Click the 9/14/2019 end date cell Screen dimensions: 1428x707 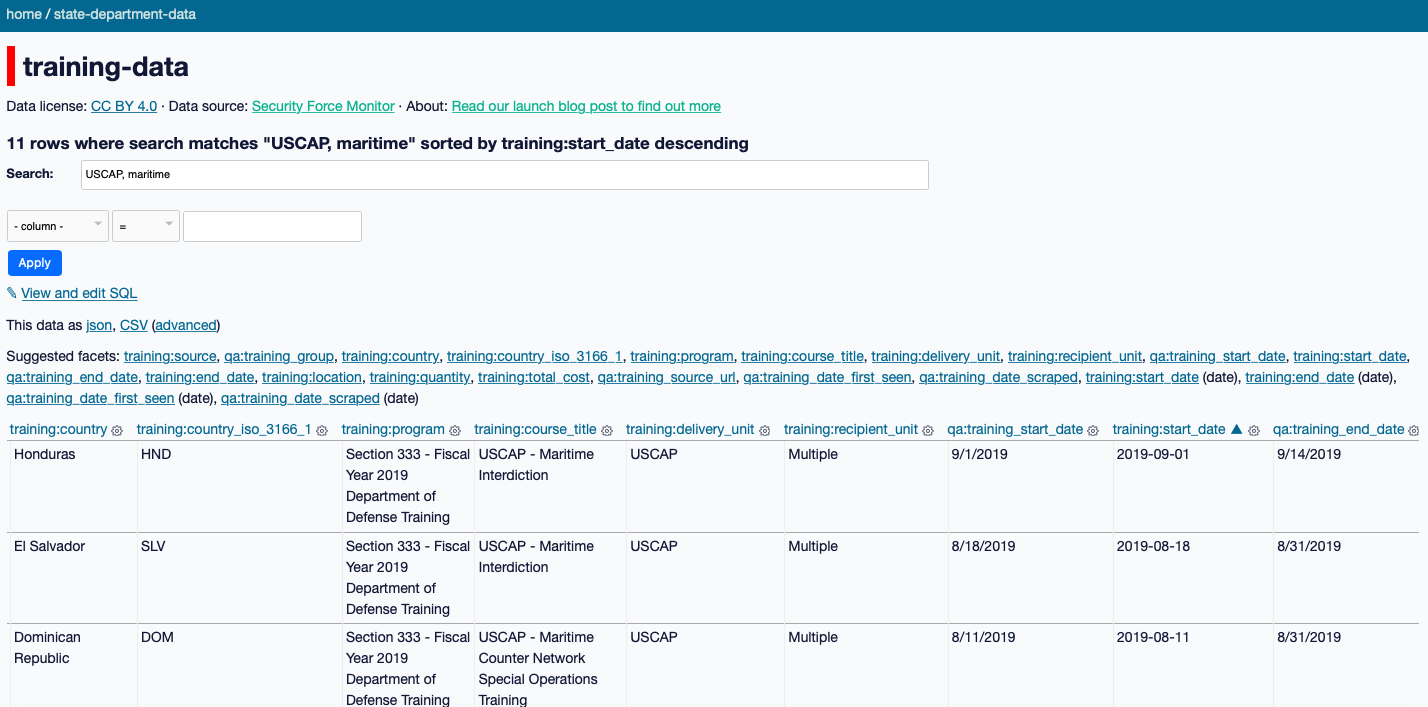[x=1345, y=486]
